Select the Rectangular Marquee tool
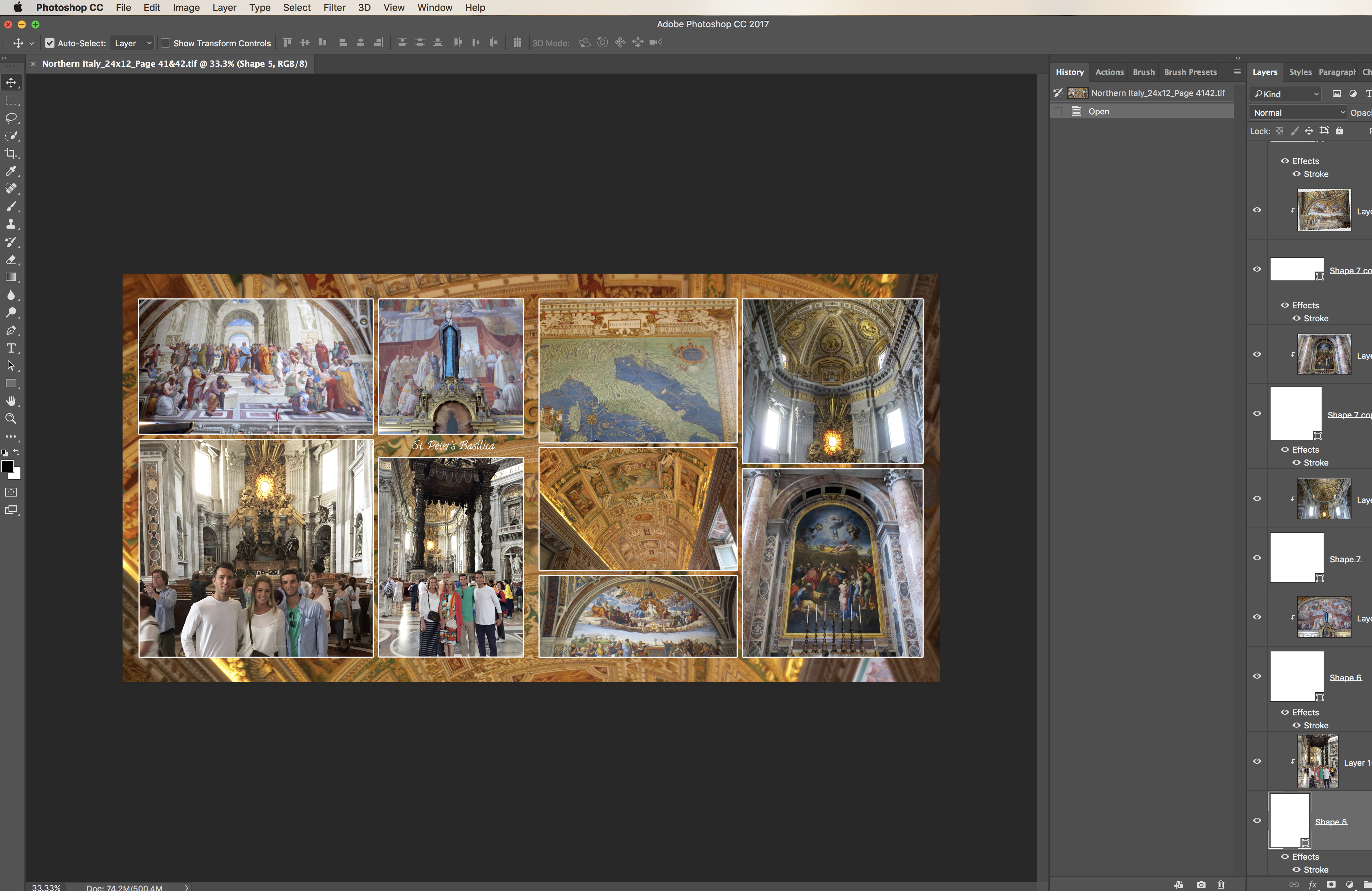The width and height of the screenshot is (1372, 891). tap(11, 100)
